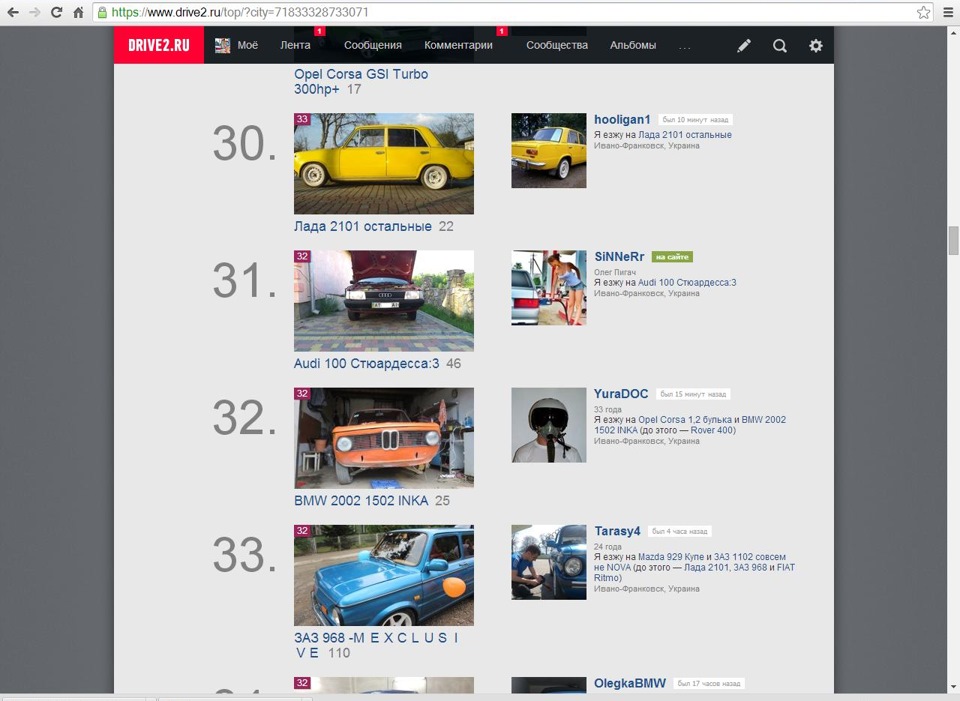Go back with the browser back arrow

(x=13, y=12)
